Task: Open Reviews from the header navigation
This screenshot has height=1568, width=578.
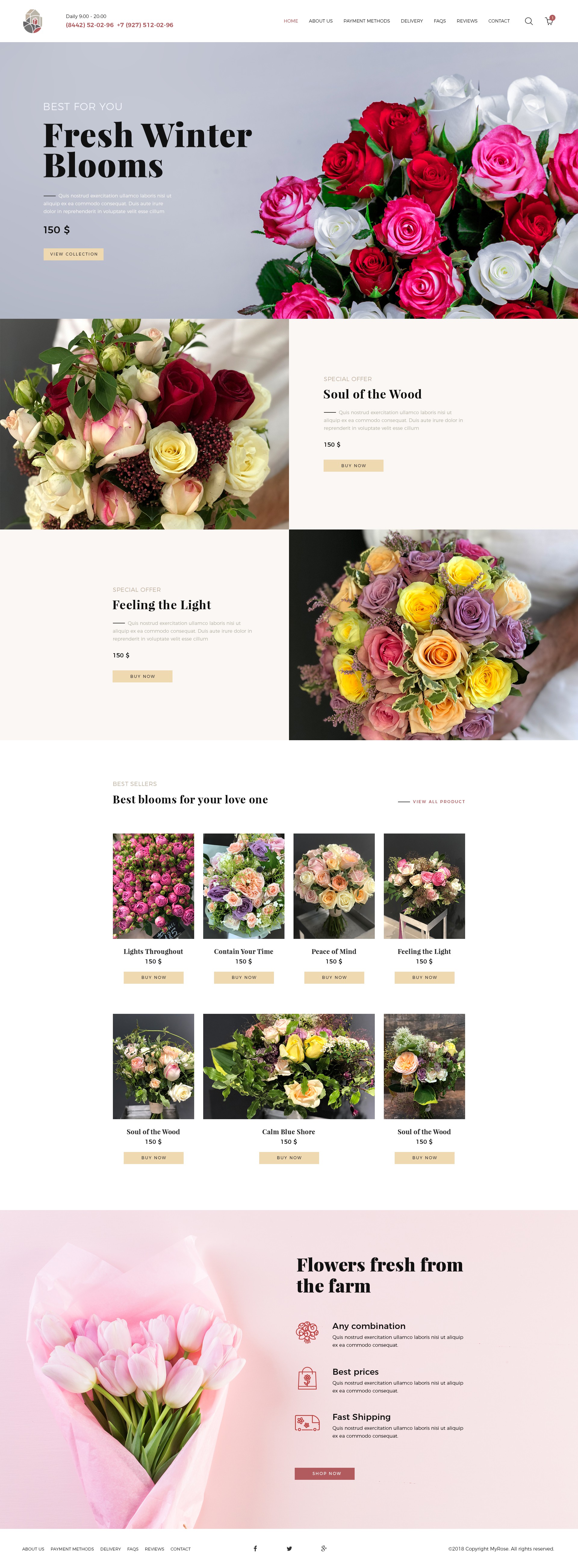Action: [x=467, y=21]
